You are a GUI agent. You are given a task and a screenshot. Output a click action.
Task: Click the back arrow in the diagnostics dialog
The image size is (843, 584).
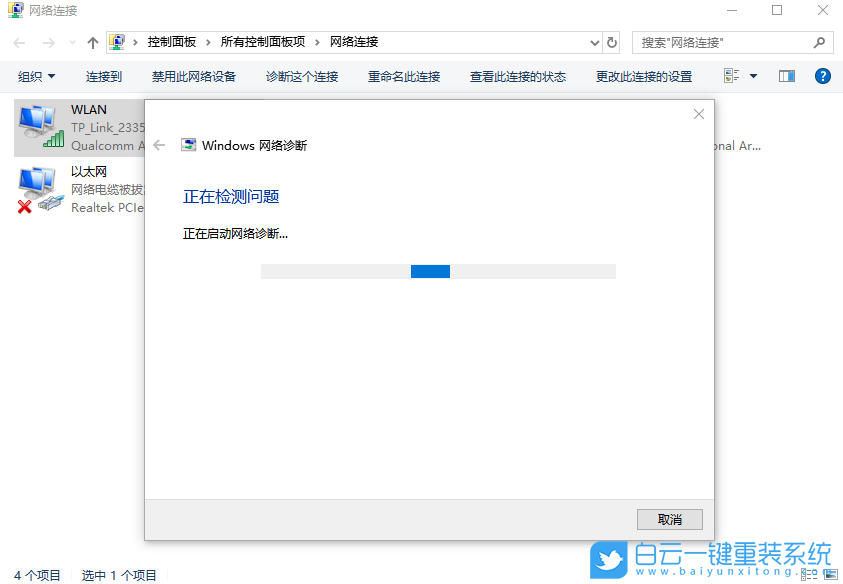pyautogui.click(x=160, y=144)
